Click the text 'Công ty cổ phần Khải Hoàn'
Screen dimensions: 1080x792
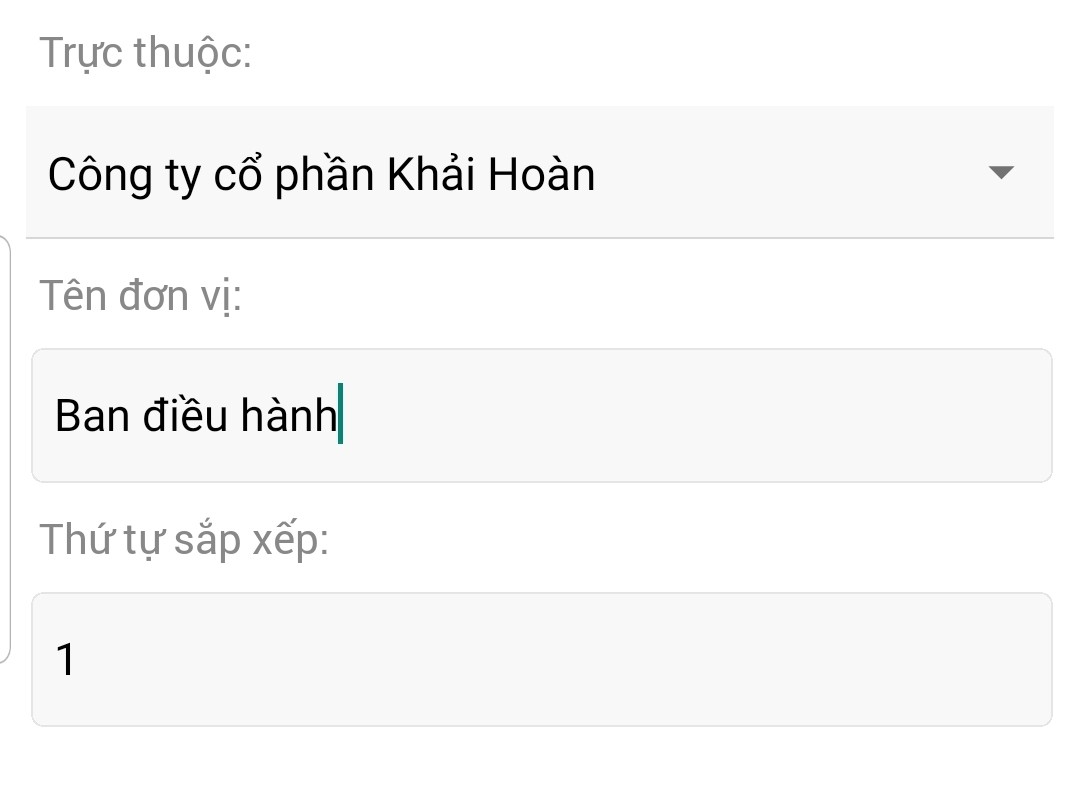(x=320, y=173)
